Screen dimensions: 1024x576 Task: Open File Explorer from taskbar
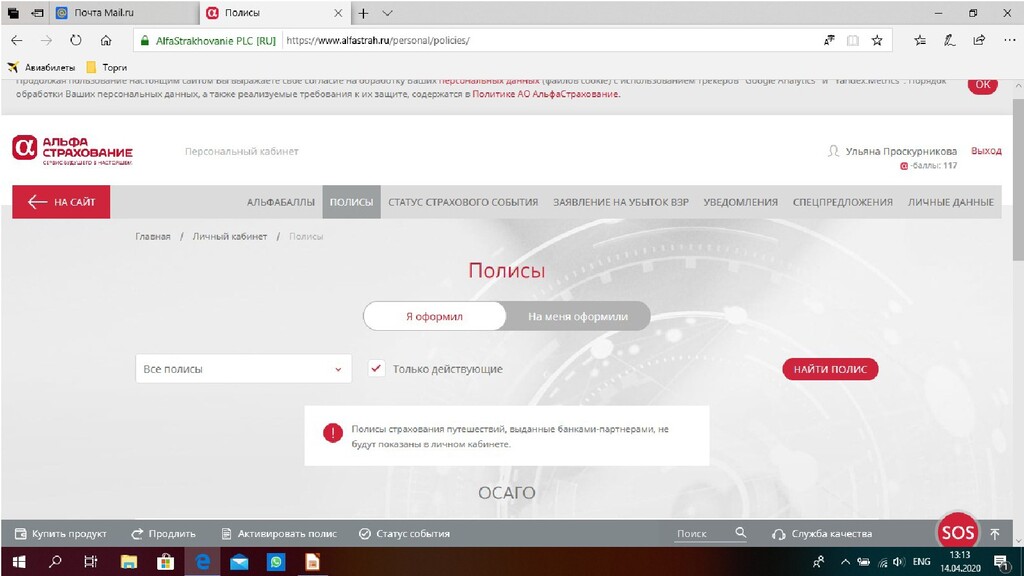(x=129, y=562)
